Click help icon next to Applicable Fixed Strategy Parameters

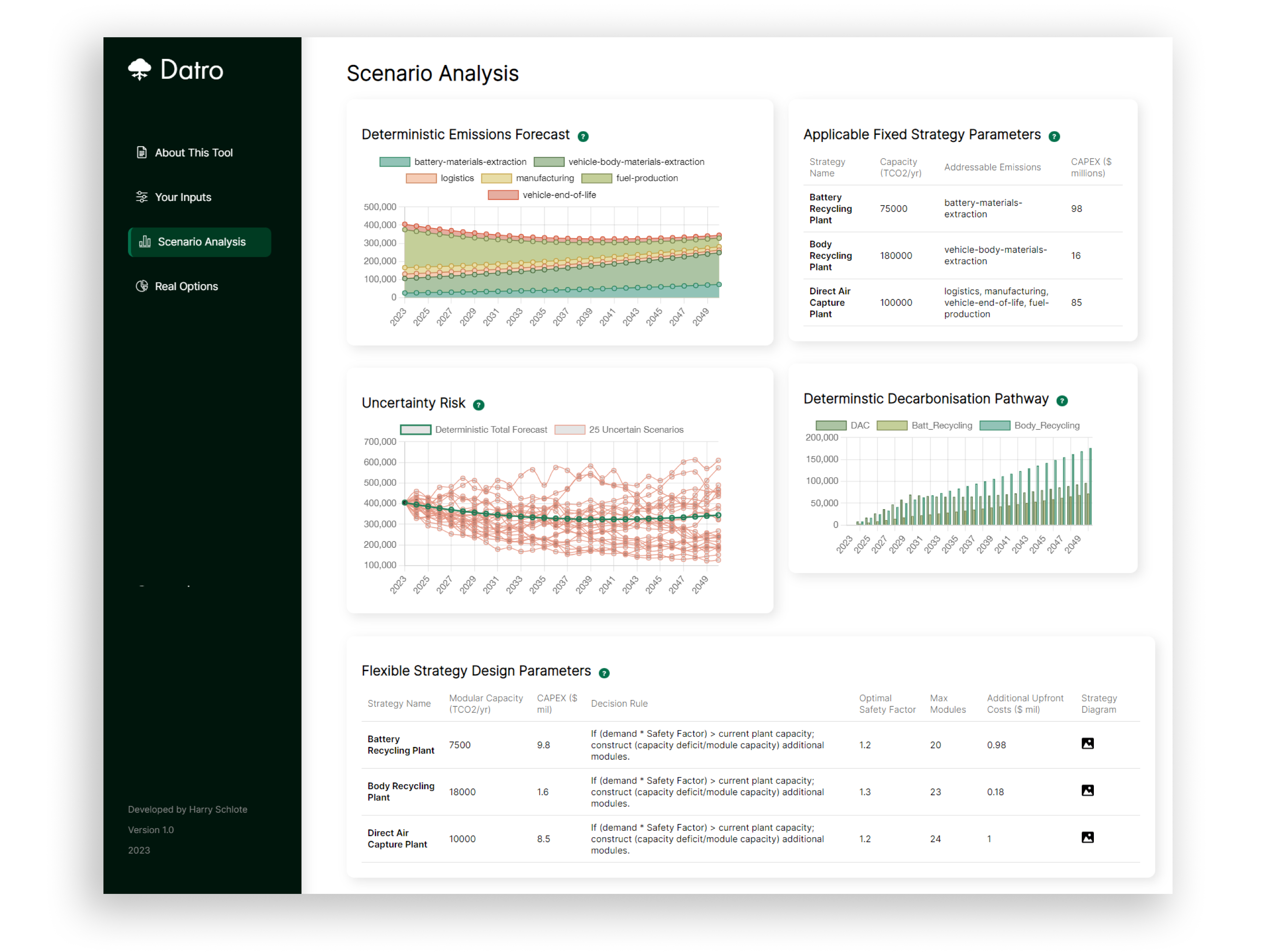tap(1054, 137)
